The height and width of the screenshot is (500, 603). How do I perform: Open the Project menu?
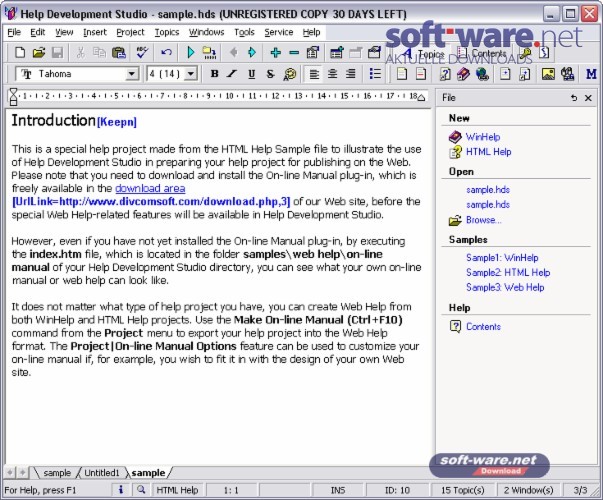[130, 32]
